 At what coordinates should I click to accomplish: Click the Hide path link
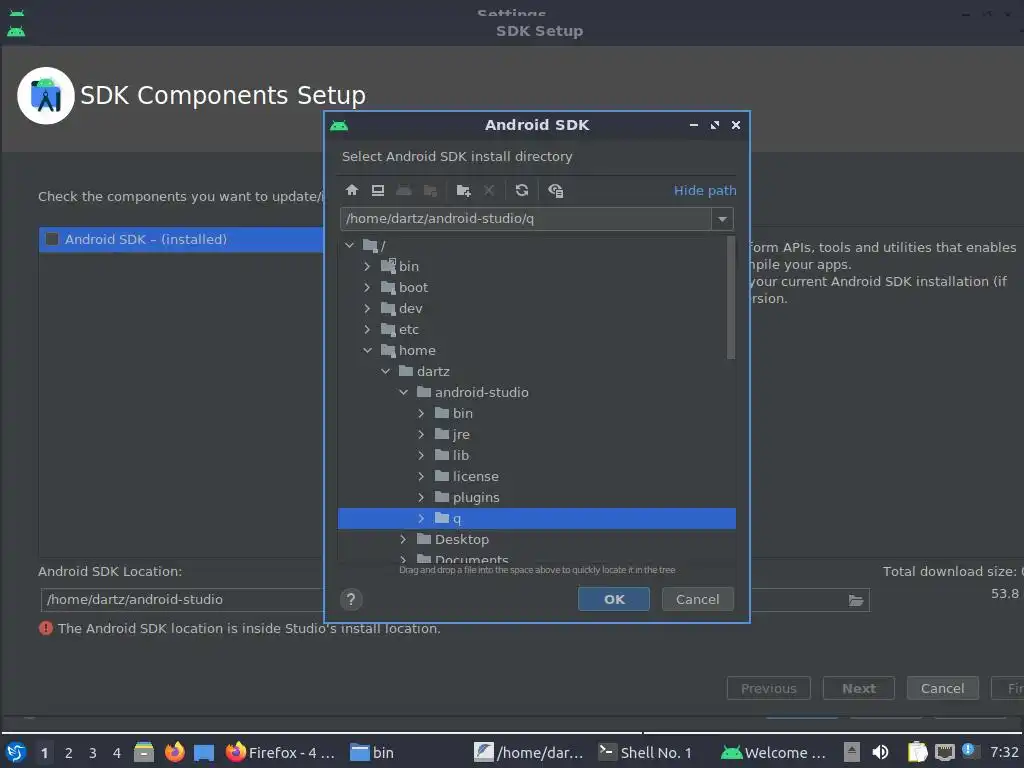pos(705,190)
